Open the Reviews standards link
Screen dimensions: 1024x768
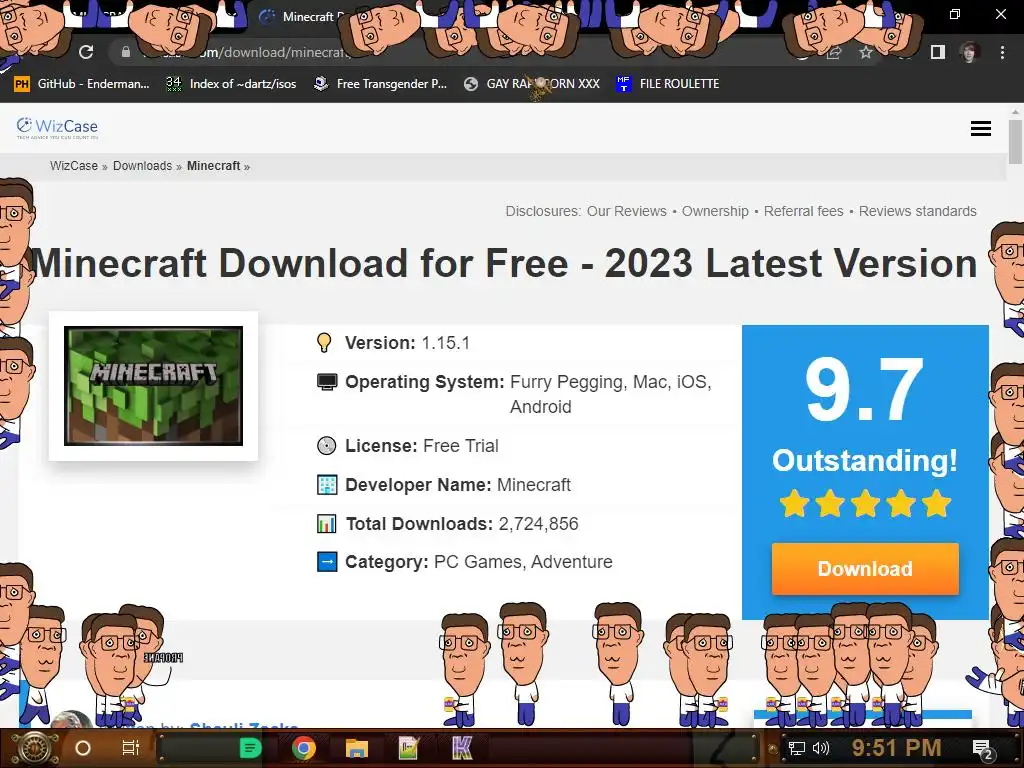click(918, 211)
